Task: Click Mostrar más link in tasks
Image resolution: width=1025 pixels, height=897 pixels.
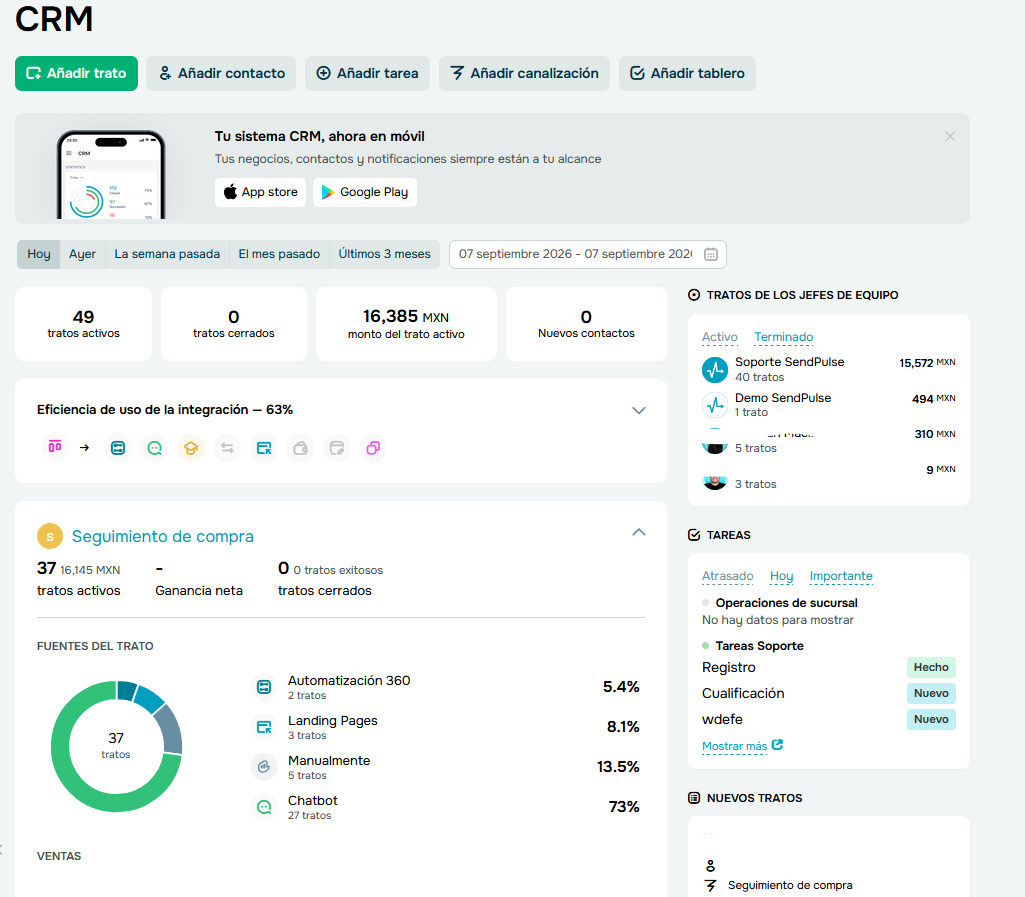Action: pyautogui.click(x=735, y=746)
